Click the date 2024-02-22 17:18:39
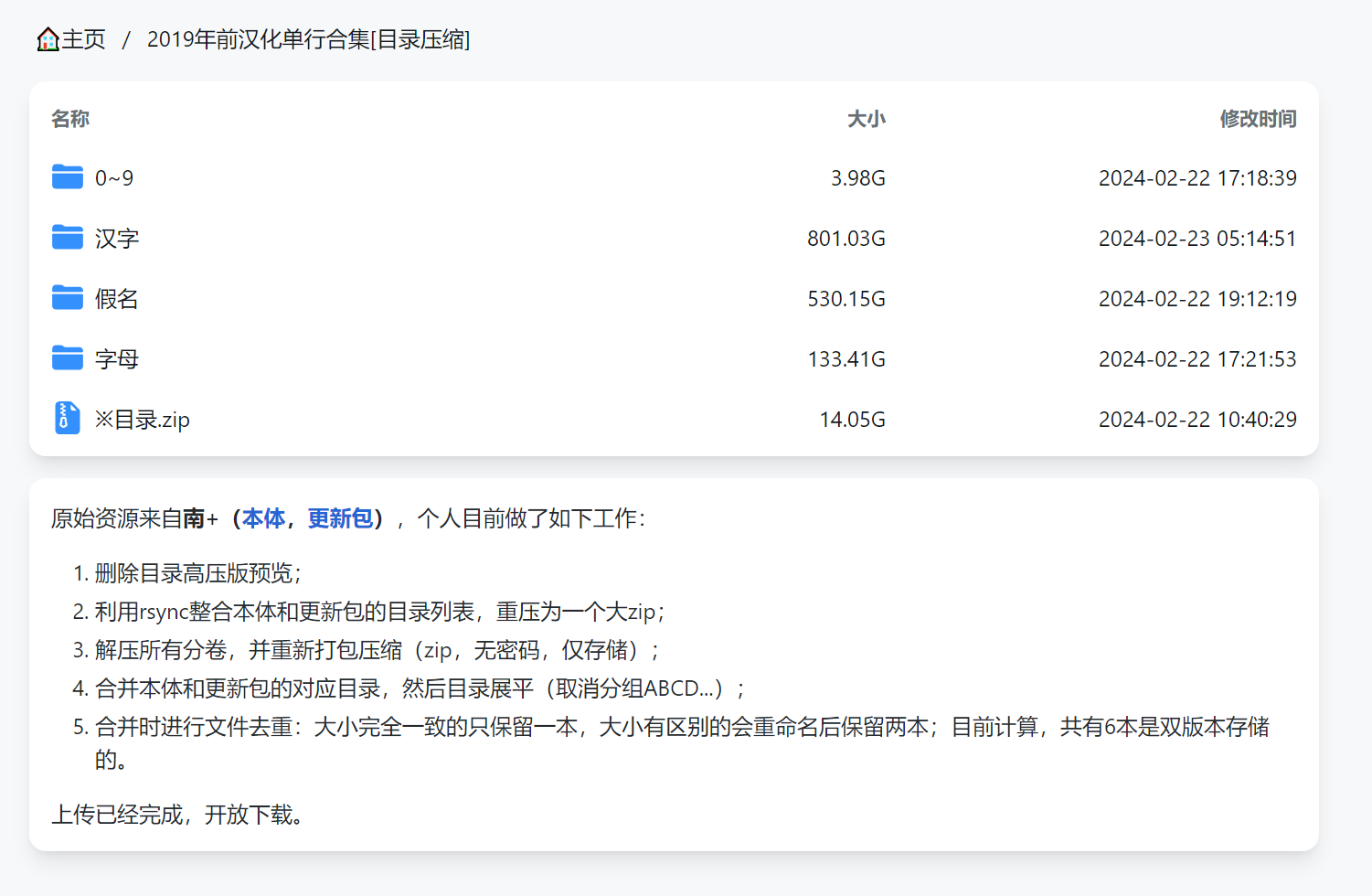Screen dimensions: 1372x896 [x=1197, y=178]
